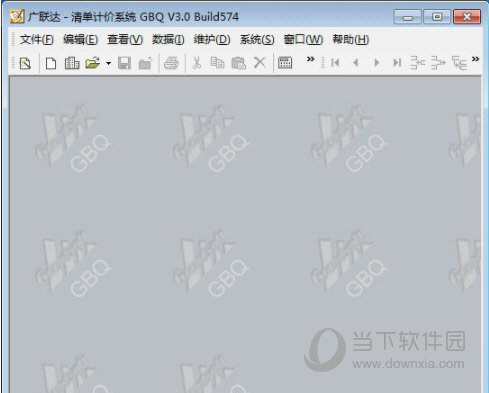Open the 系统(S) menu

pos(257,40)
